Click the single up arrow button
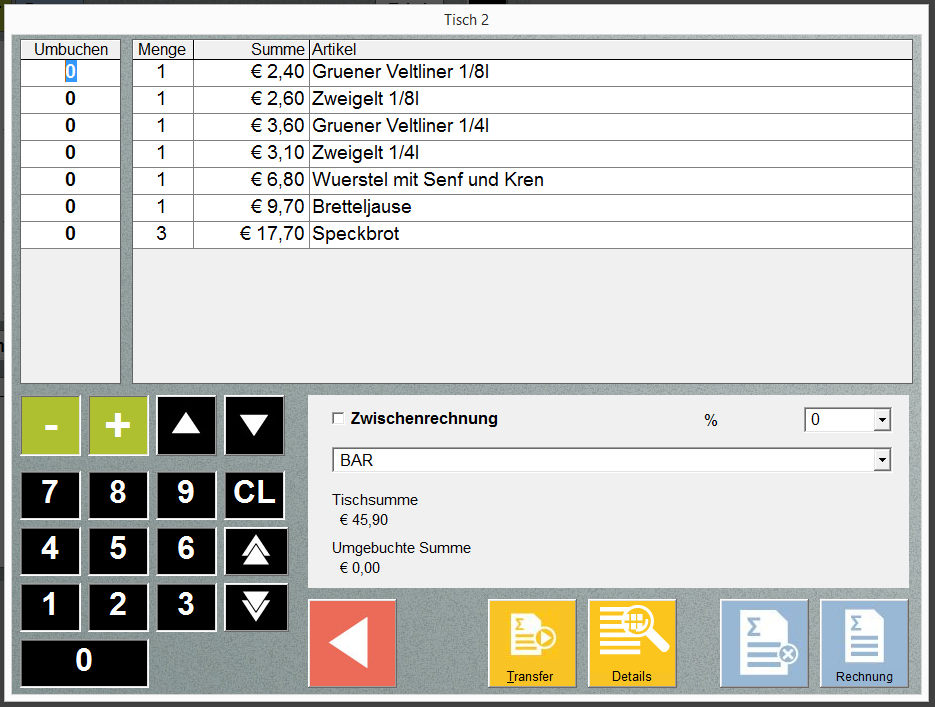Screen dimensions: 935x707 (186, 424)
